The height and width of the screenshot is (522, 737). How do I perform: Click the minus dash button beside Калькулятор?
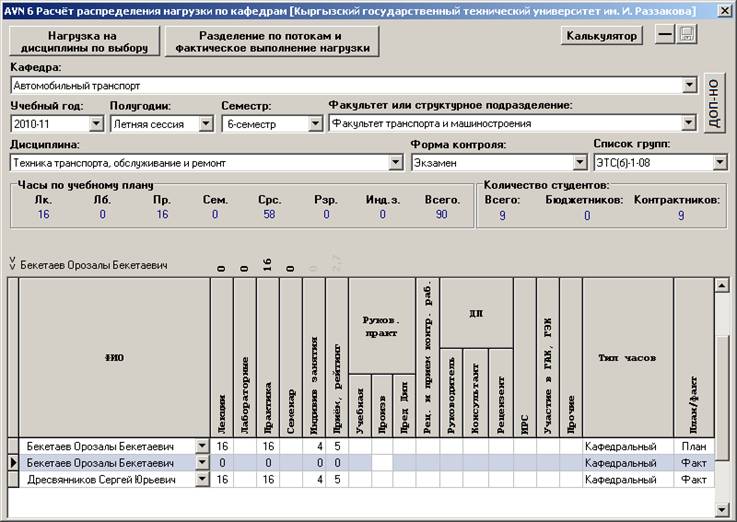pos(665,35)
